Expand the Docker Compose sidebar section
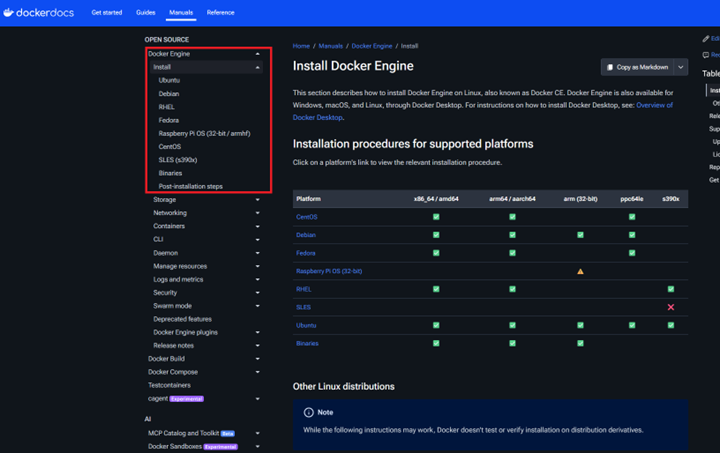Viewport: 720px width, 453px height. [258, 372]
